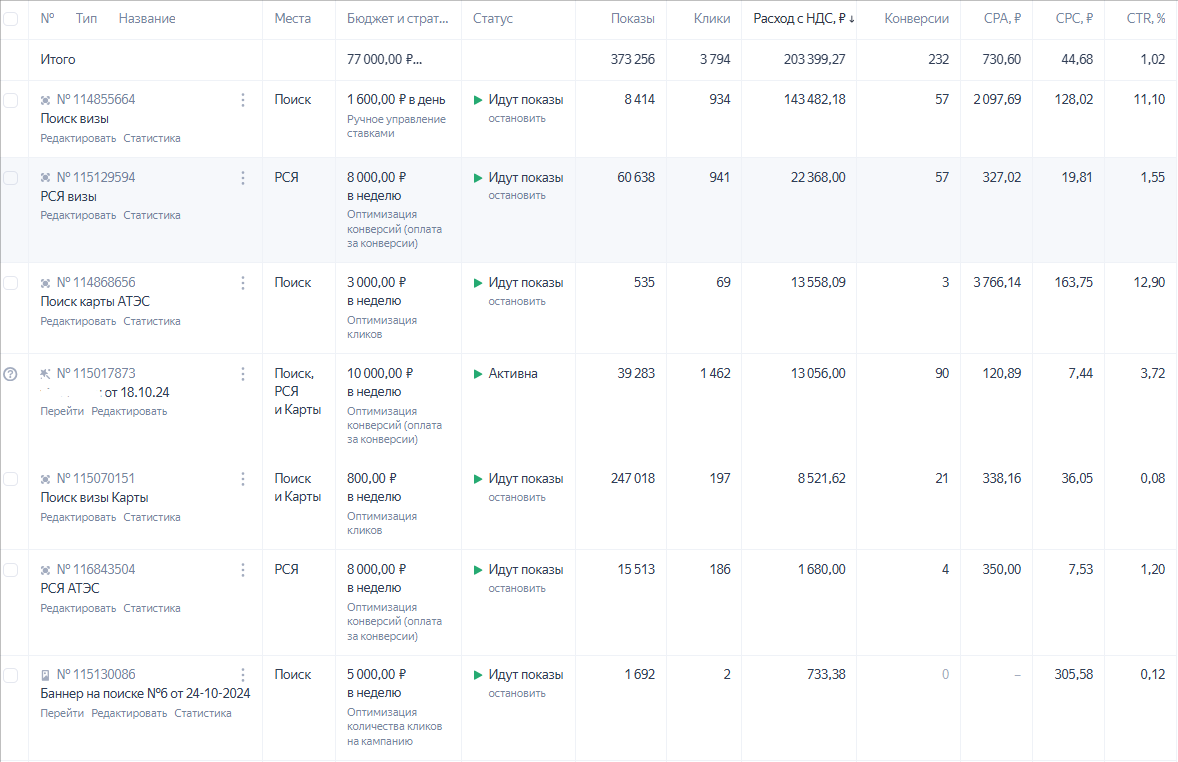1178x762 pixels.
Task: Follow the Перейти link under campaign 115017873
Action: tap(62, 412)
